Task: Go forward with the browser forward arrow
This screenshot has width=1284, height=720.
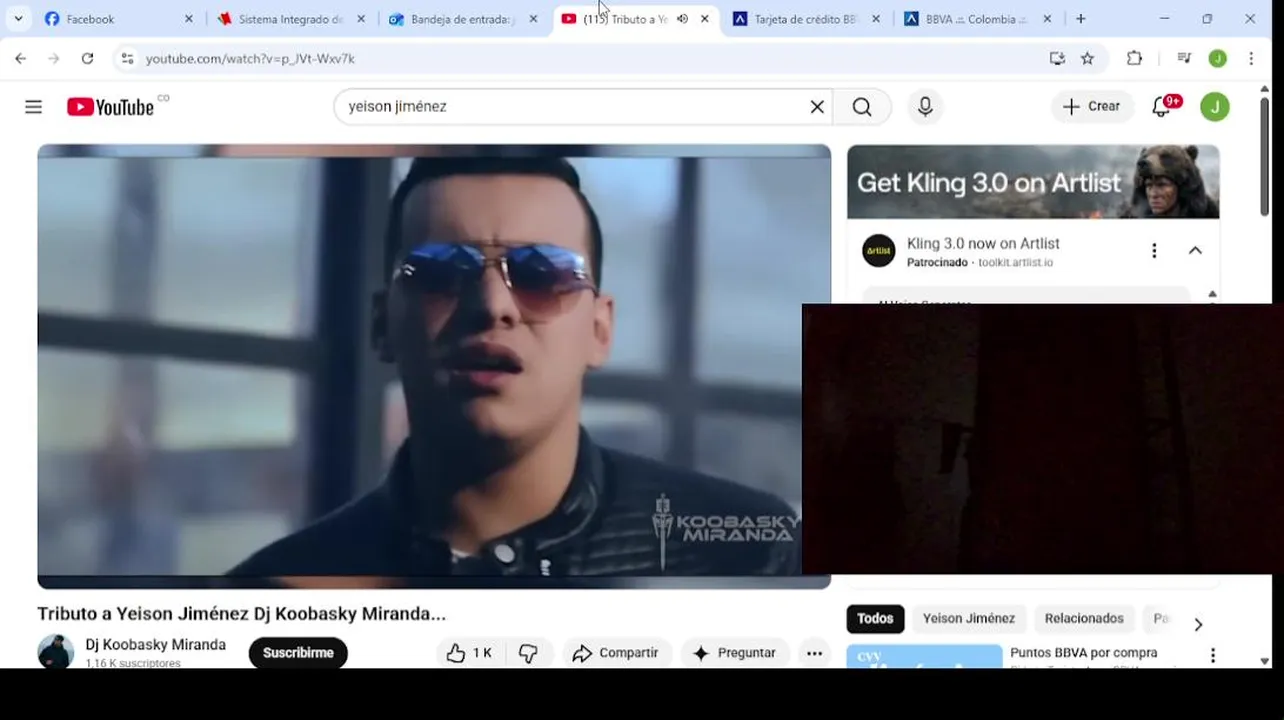Action: (x=54, y=59)
